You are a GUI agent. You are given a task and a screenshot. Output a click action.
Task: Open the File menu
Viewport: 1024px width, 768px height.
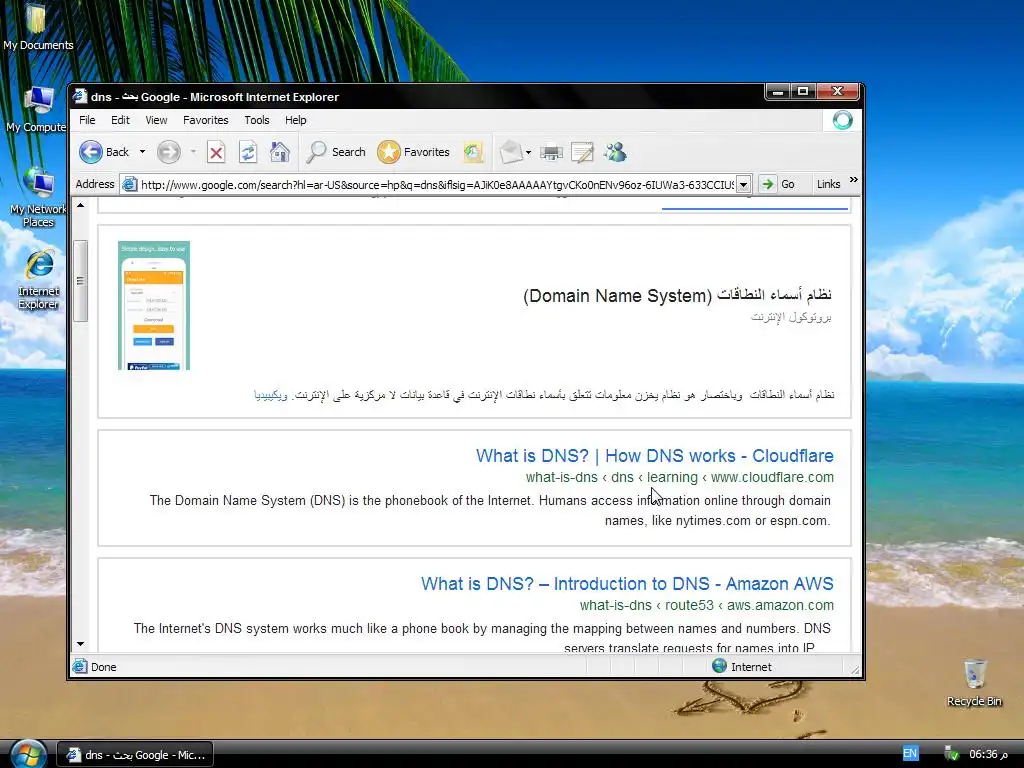click(87, 120)
